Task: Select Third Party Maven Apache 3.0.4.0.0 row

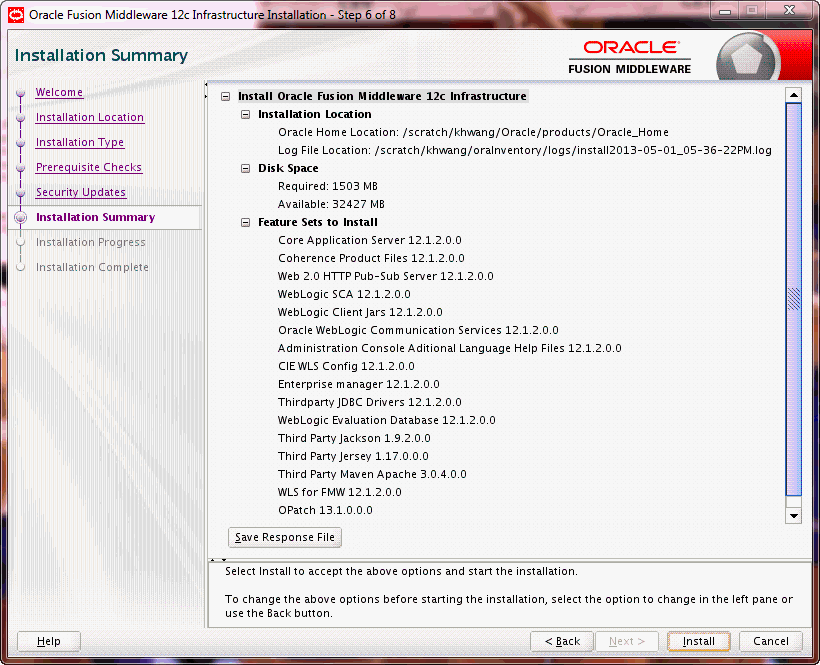Action: pyautogui.click(x=372, y=474)
